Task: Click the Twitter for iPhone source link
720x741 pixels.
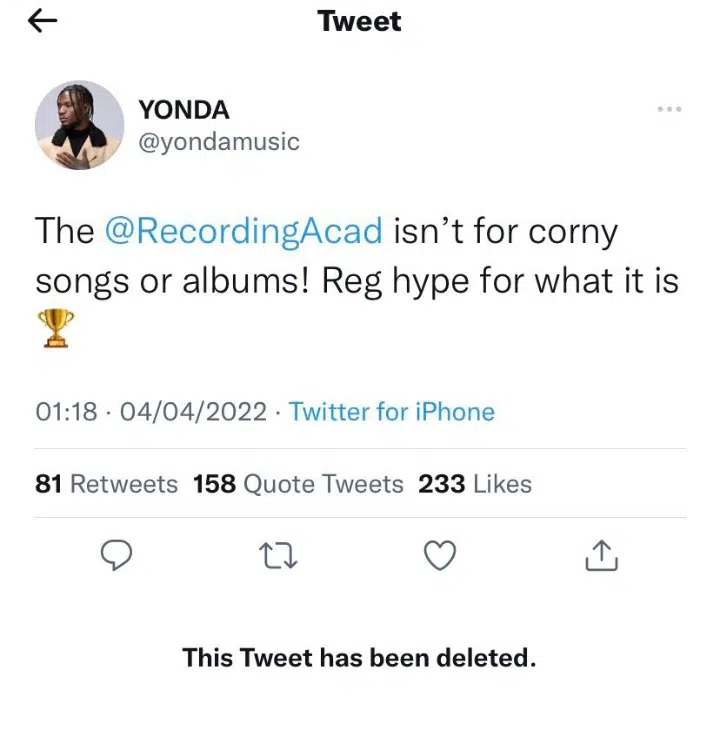Action: [392, 412]
